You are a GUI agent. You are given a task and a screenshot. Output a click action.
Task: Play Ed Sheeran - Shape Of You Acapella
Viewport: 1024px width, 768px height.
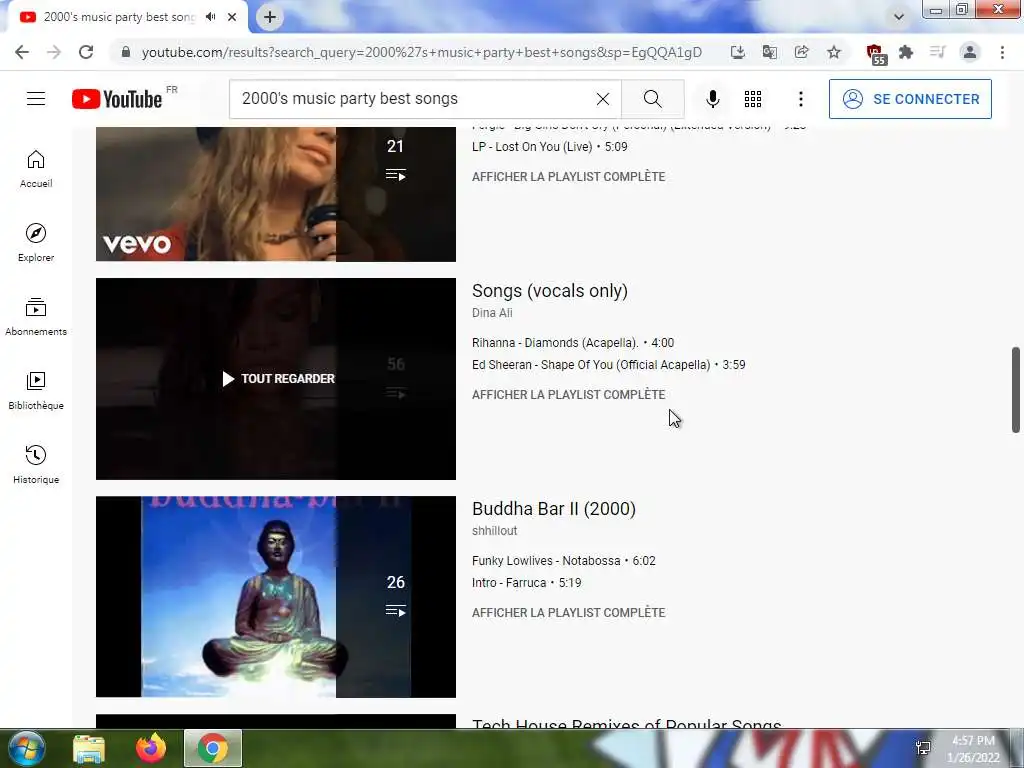tap(609, 365)
